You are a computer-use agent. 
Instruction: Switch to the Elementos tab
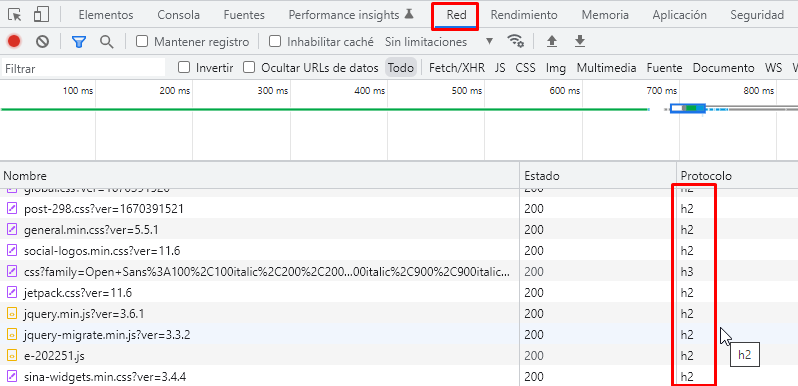point(106,15)
